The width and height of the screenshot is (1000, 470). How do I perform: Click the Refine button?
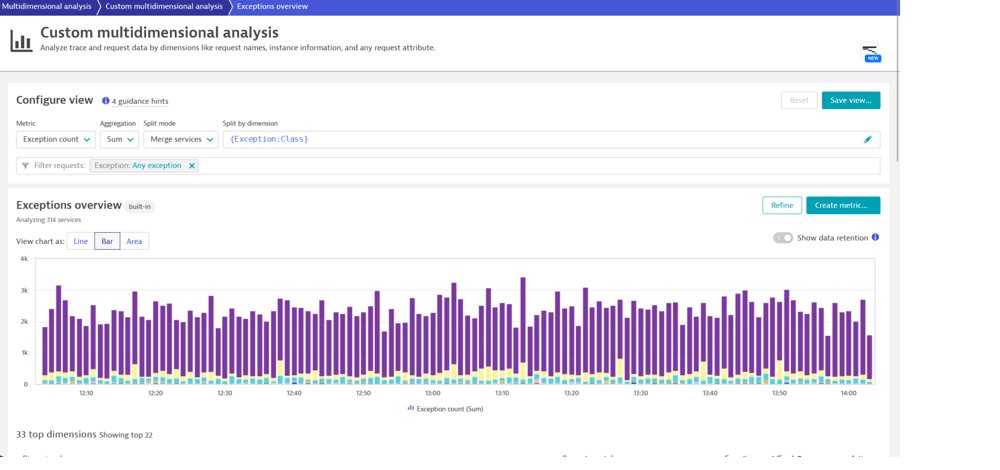point(782,205)
